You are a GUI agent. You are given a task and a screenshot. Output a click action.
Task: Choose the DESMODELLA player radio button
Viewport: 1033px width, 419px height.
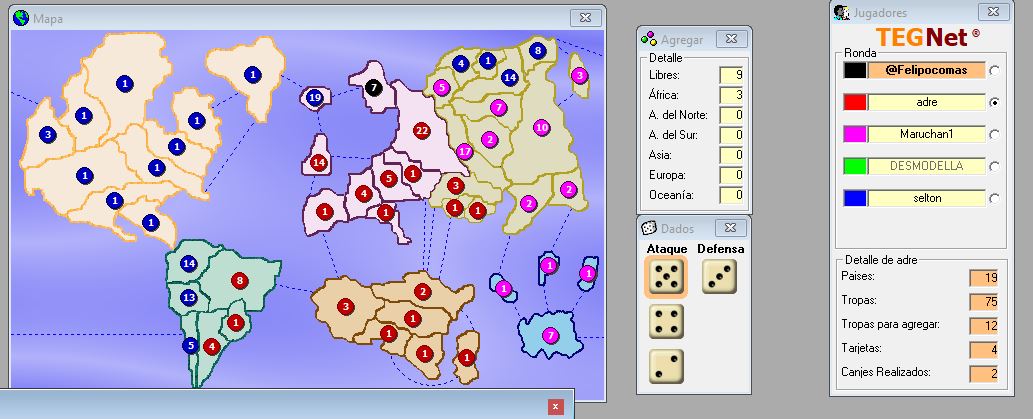point(994,166)
